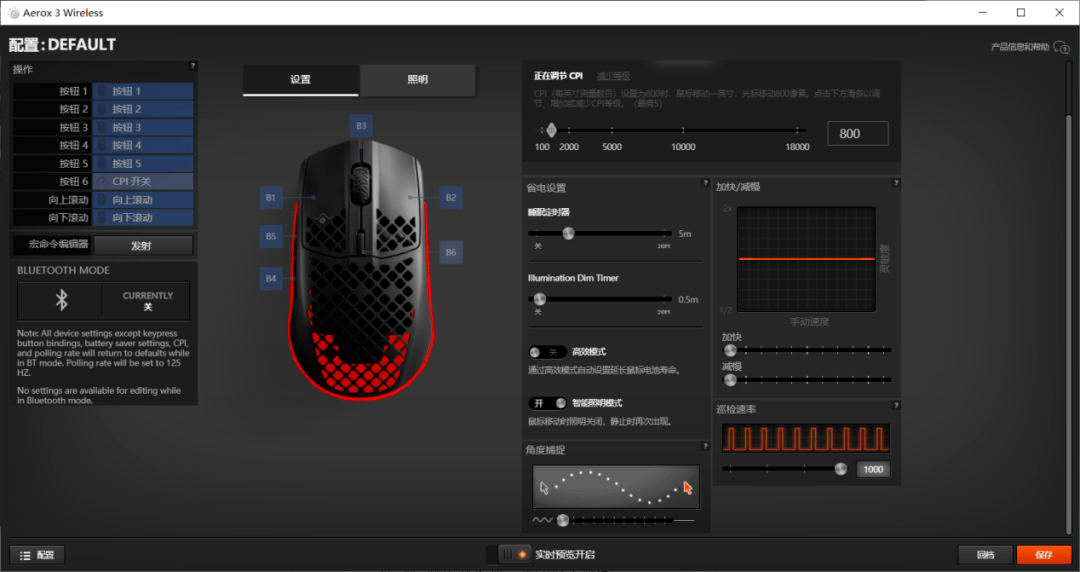Click the question mark beside 角度捕捉

pos(705,447)
